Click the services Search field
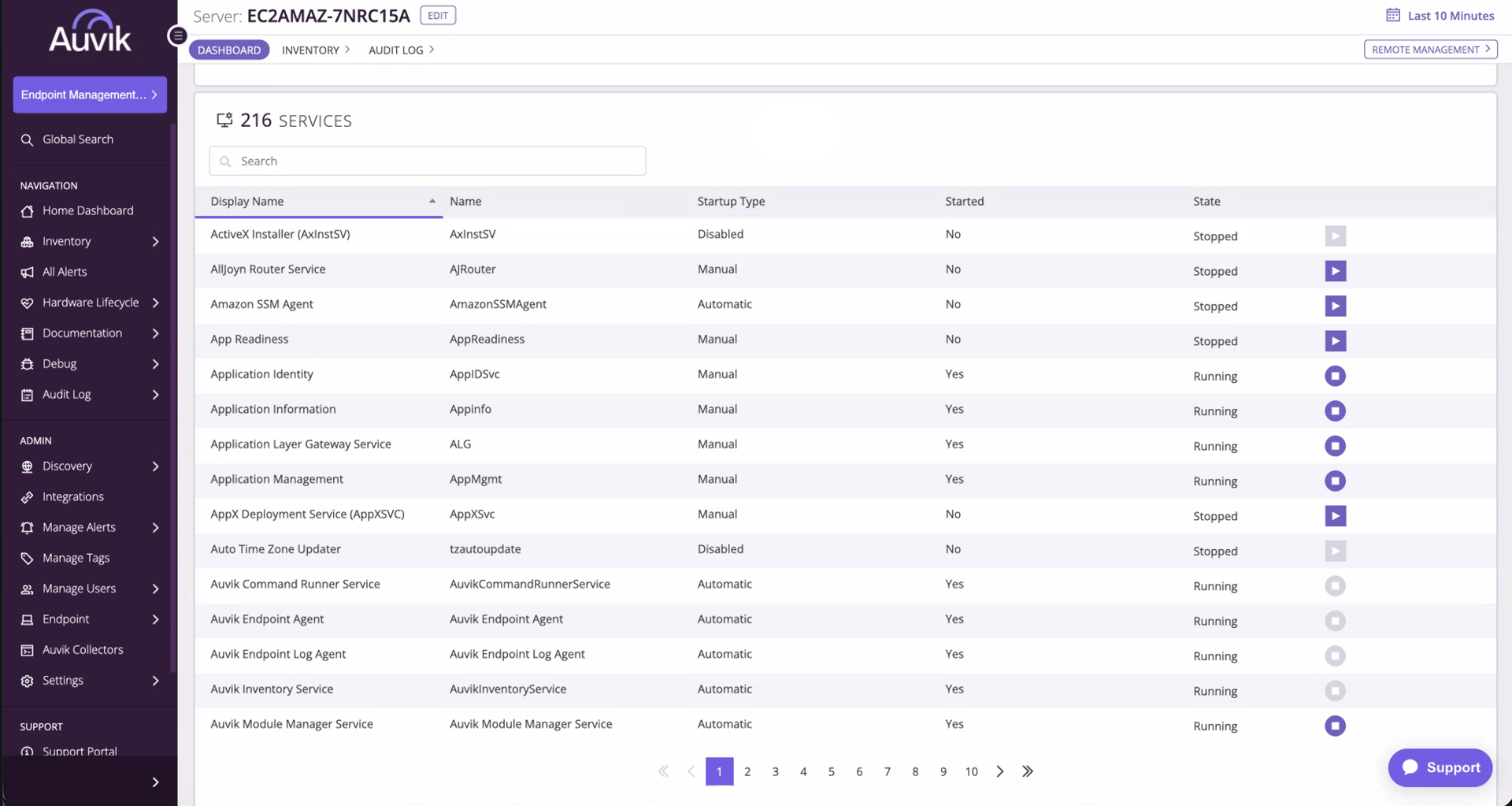The width and height of the screenshot is (1512, 806). tap(428, 161)
